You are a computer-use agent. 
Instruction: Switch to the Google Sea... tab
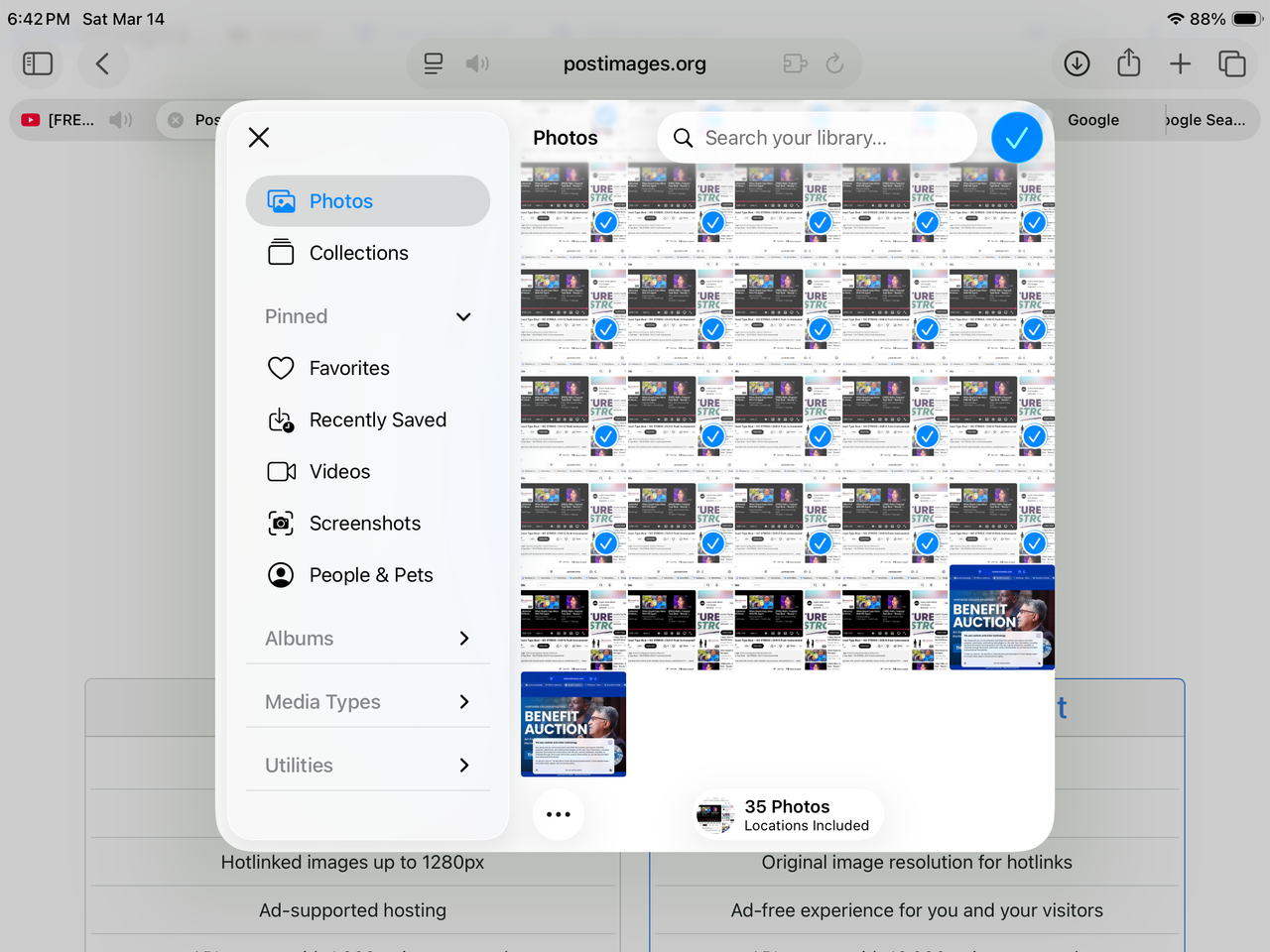pyautogui.click(x=1205, y=120)
